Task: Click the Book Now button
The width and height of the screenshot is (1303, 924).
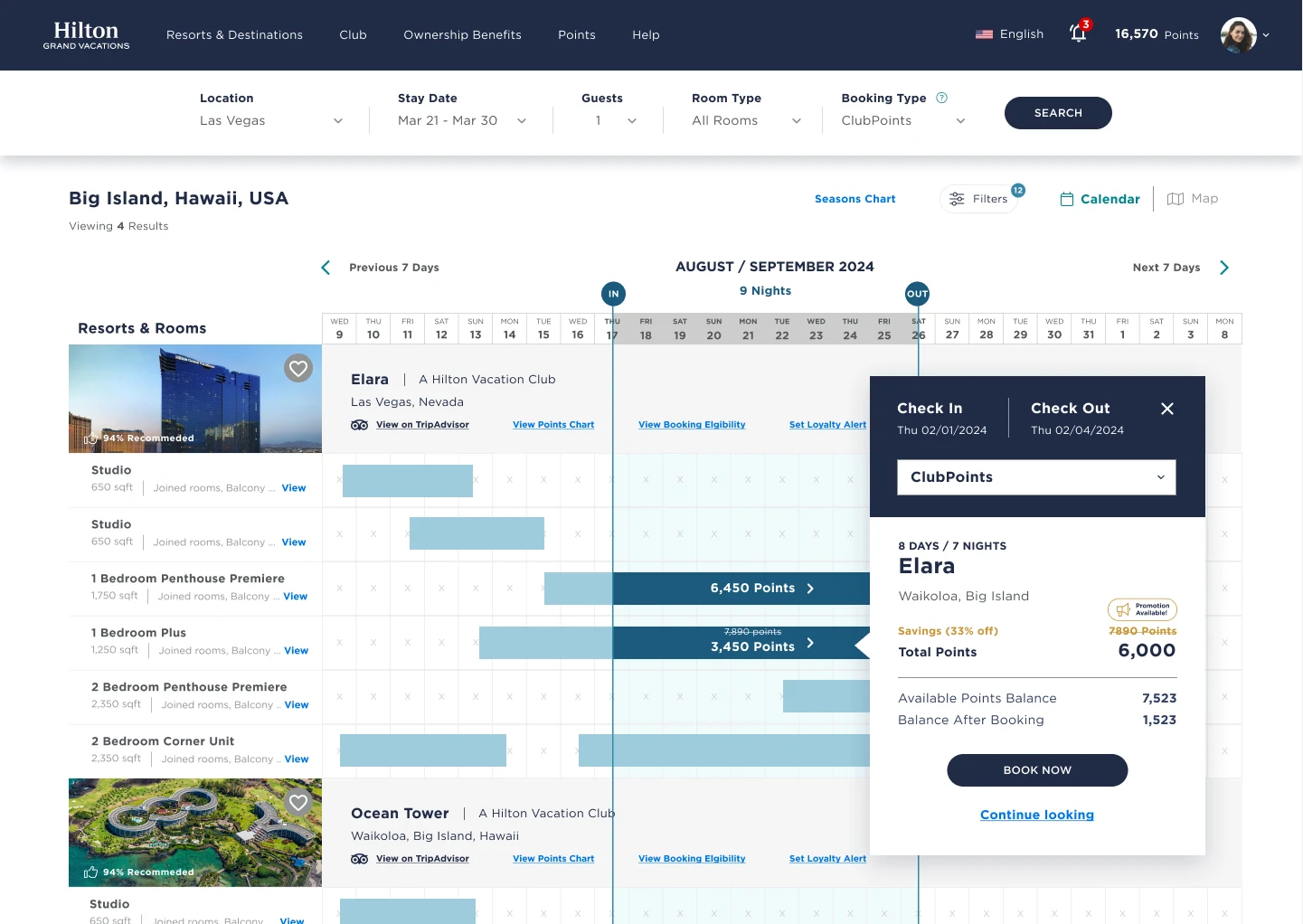Action: point(1037,770)
